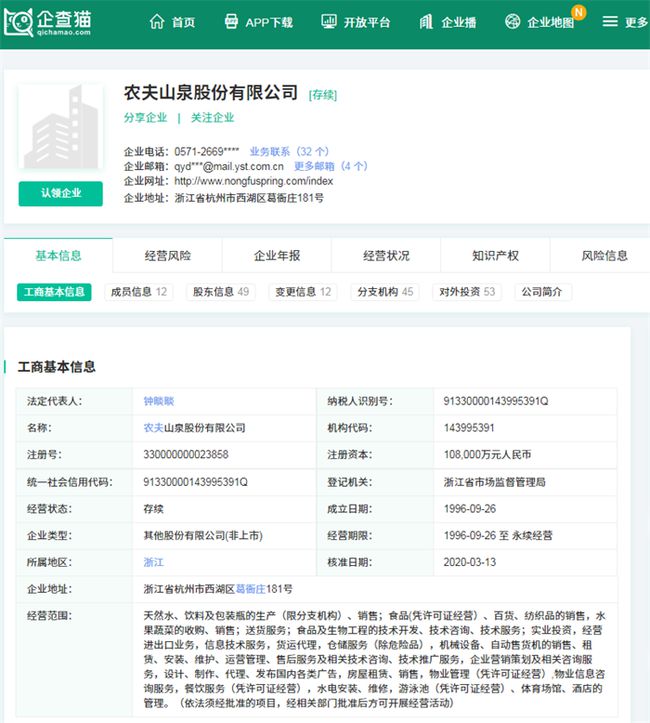This screenshot has width=650, height=723.
Task: Click the 浙江 region link
Action: tap(153, 562)
